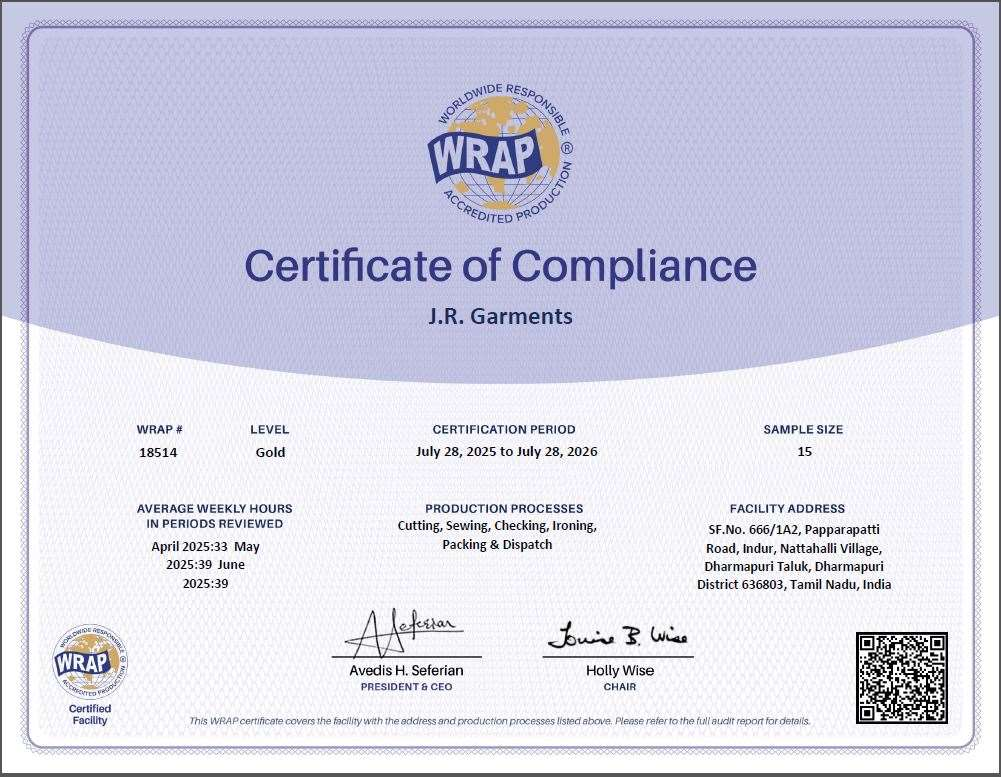Click the PRODUCTION PROCESSES heading

point(504,508)
